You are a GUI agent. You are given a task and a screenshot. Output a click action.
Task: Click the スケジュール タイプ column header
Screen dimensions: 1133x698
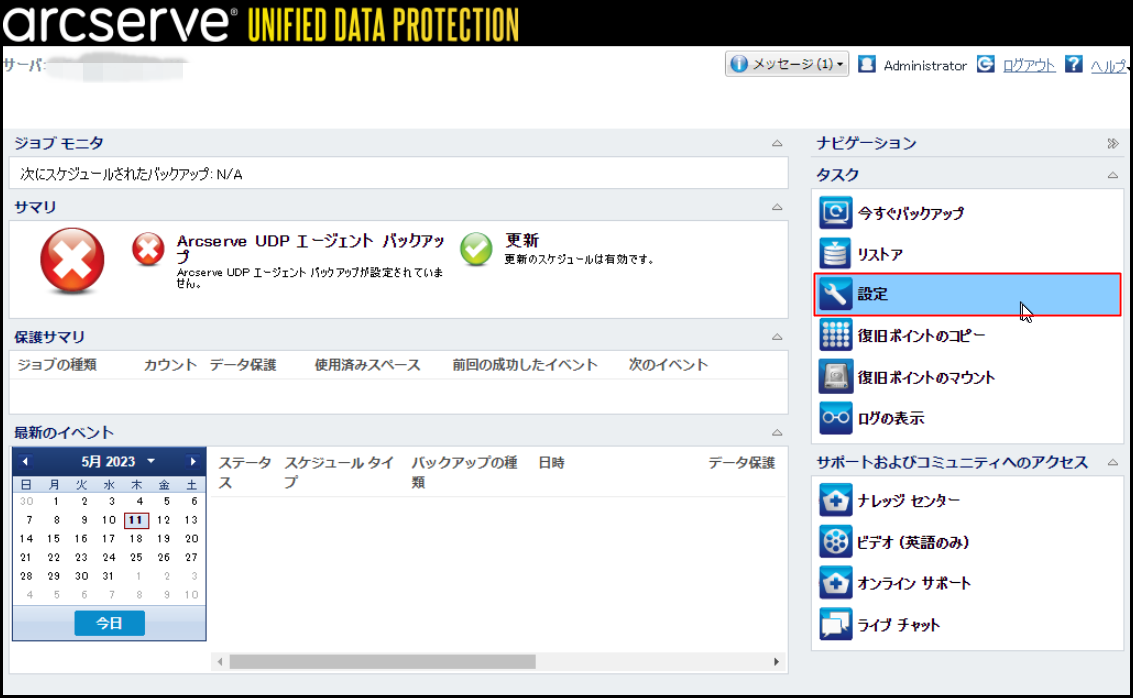(339, 472)
